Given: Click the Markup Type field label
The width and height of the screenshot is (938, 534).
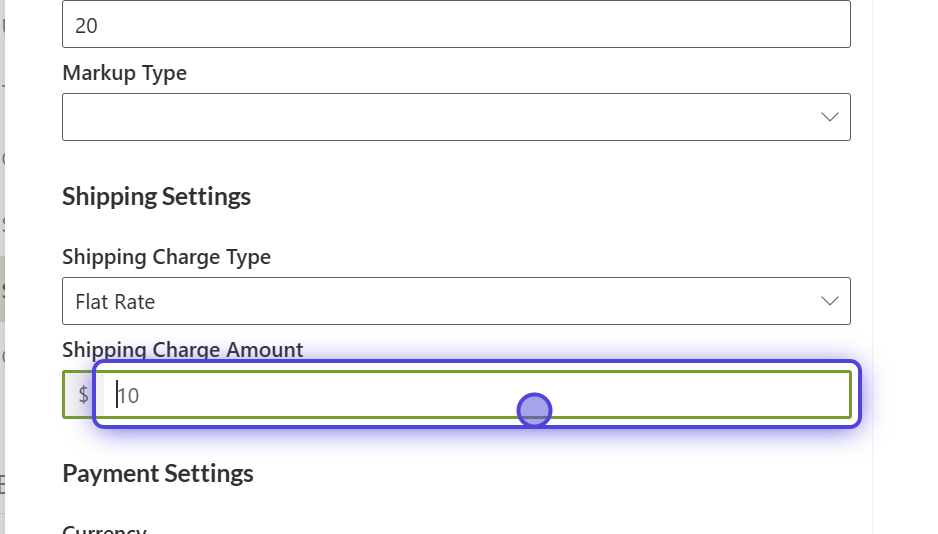Looking at the screenshot, I should 124,73.
